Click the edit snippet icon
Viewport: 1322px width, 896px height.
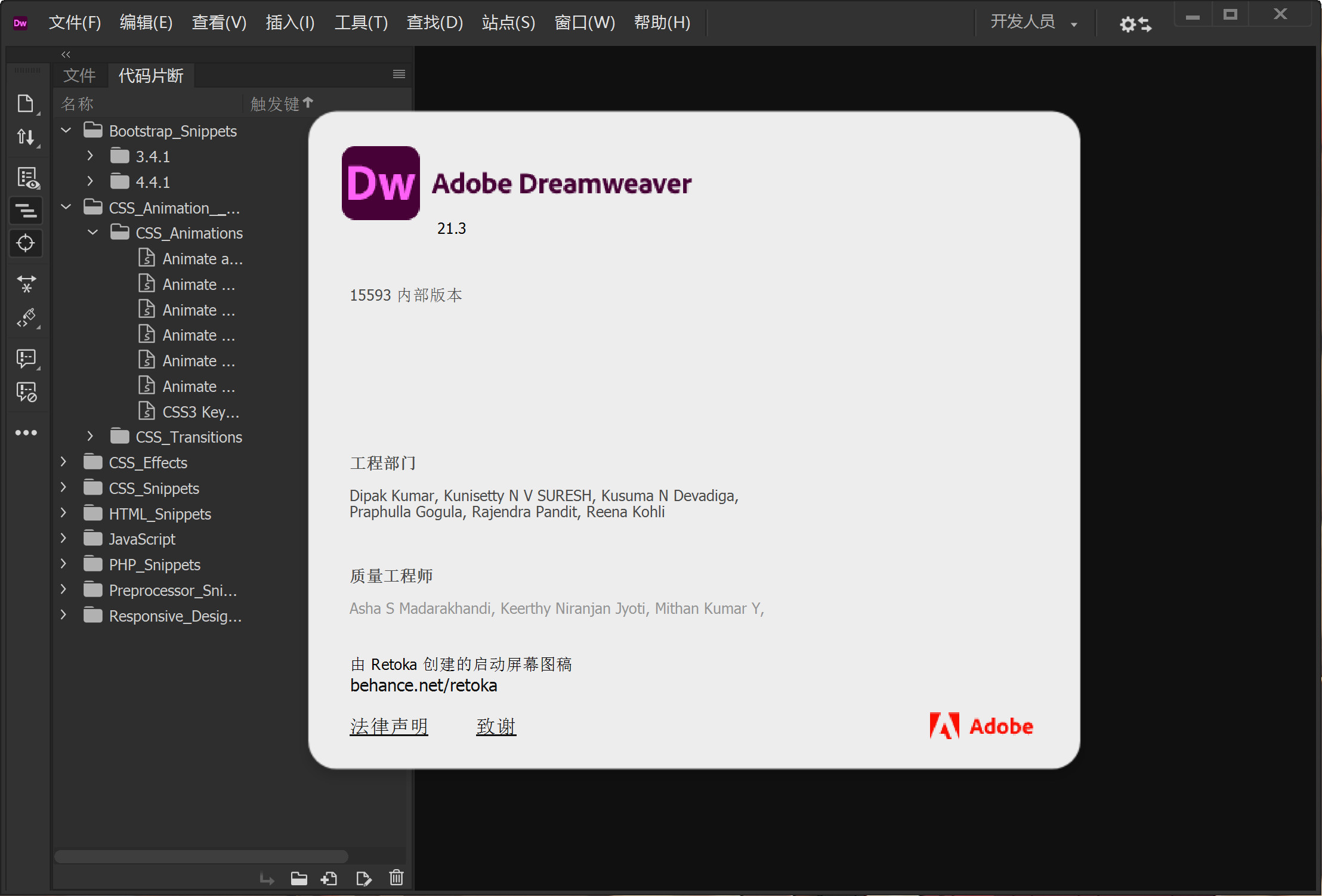pyautogui.click(x=363, y=878)
